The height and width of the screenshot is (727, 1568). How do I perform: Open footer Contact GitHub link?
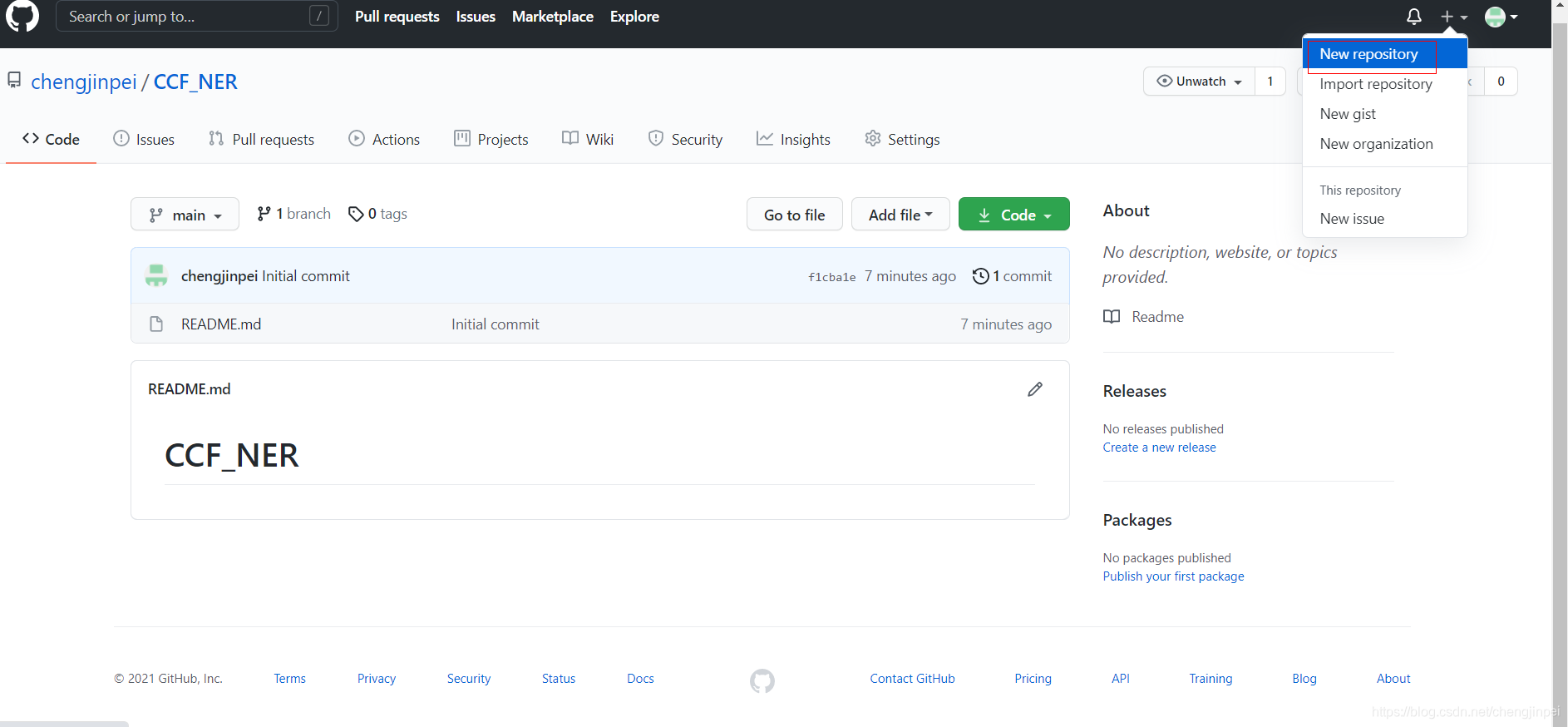(x=912, y=679)
